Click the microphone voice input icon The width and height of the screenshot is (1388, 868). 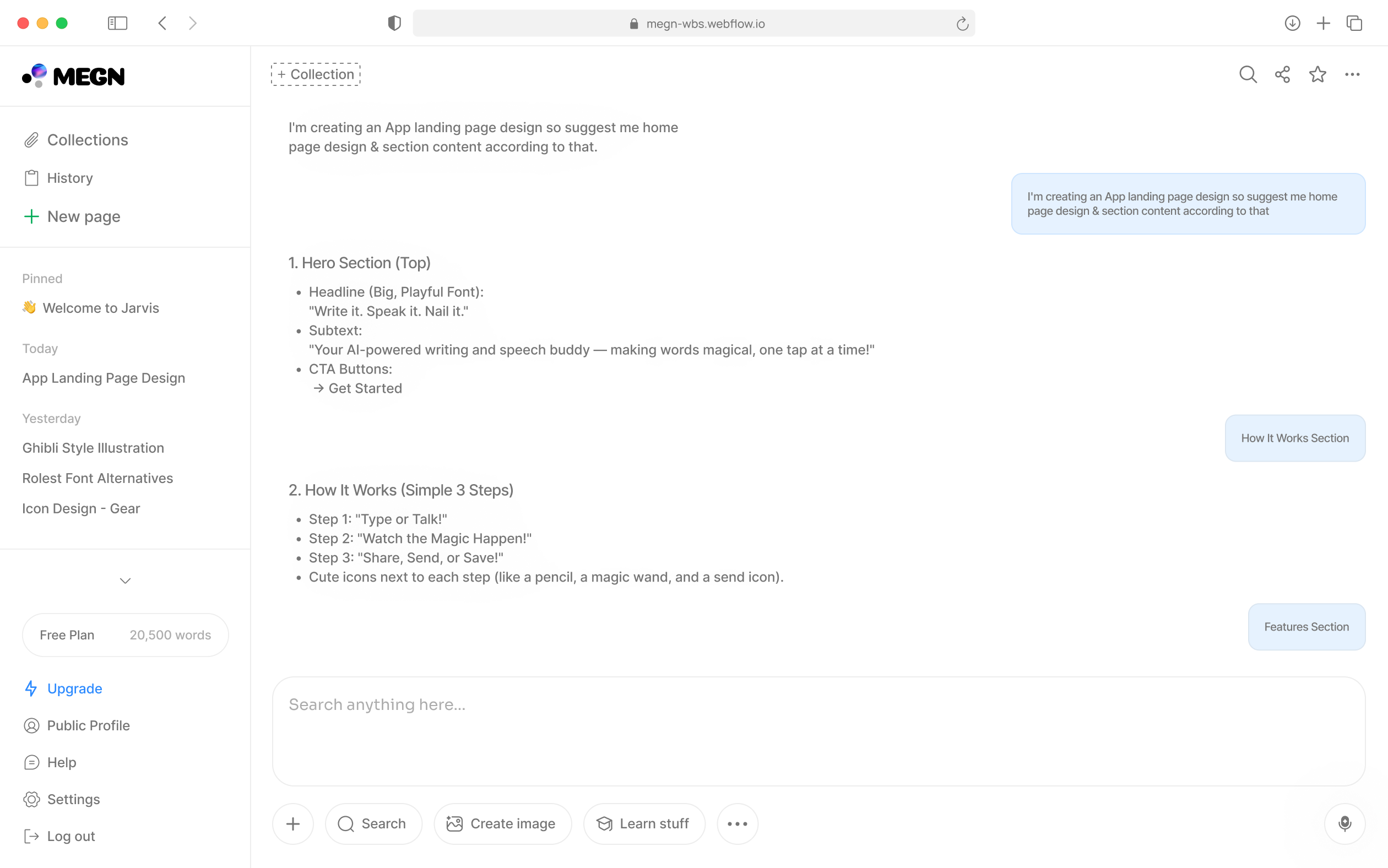click(x=1344, y=823)
